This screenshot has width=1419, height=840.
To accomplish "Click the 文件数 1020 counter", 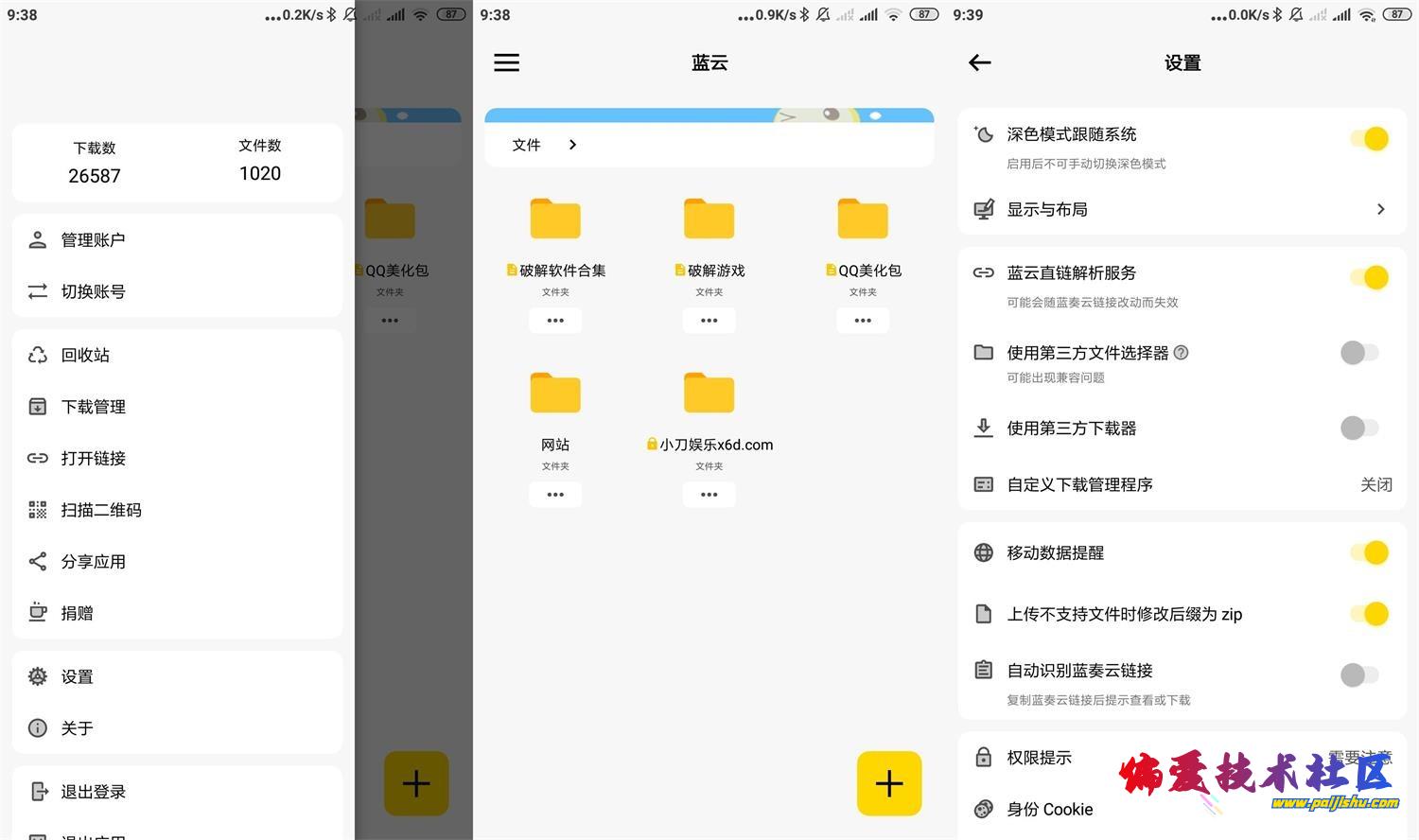I will pos(260,160).
